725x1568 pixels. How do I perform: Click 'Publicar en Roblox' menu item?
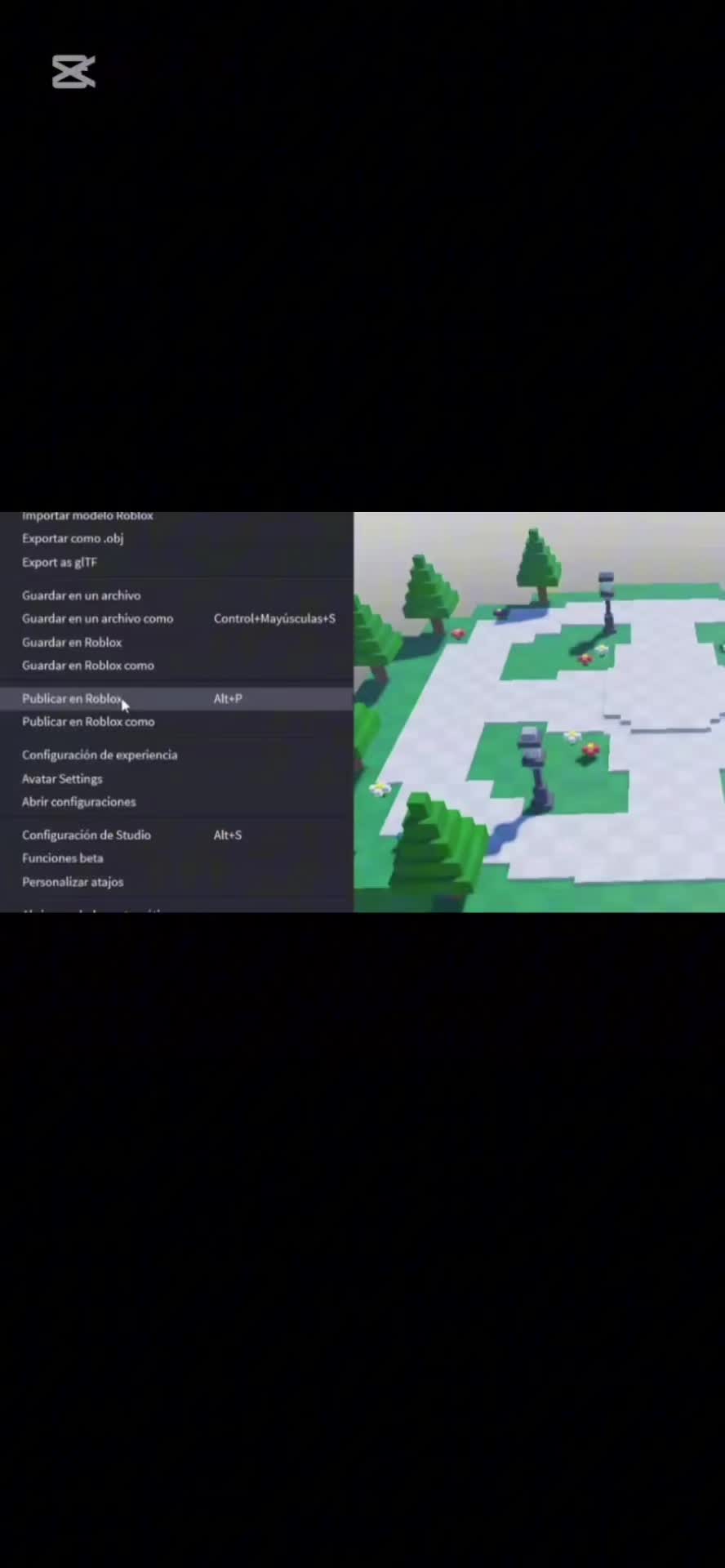click(x=176, y=698)
